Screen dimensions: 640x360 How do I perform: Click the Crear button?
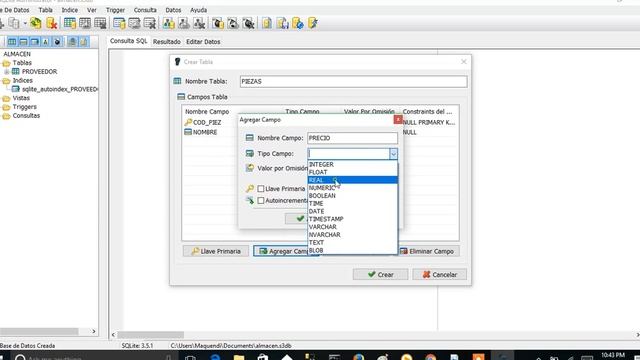pyautogui.click(x=380, y=274)
